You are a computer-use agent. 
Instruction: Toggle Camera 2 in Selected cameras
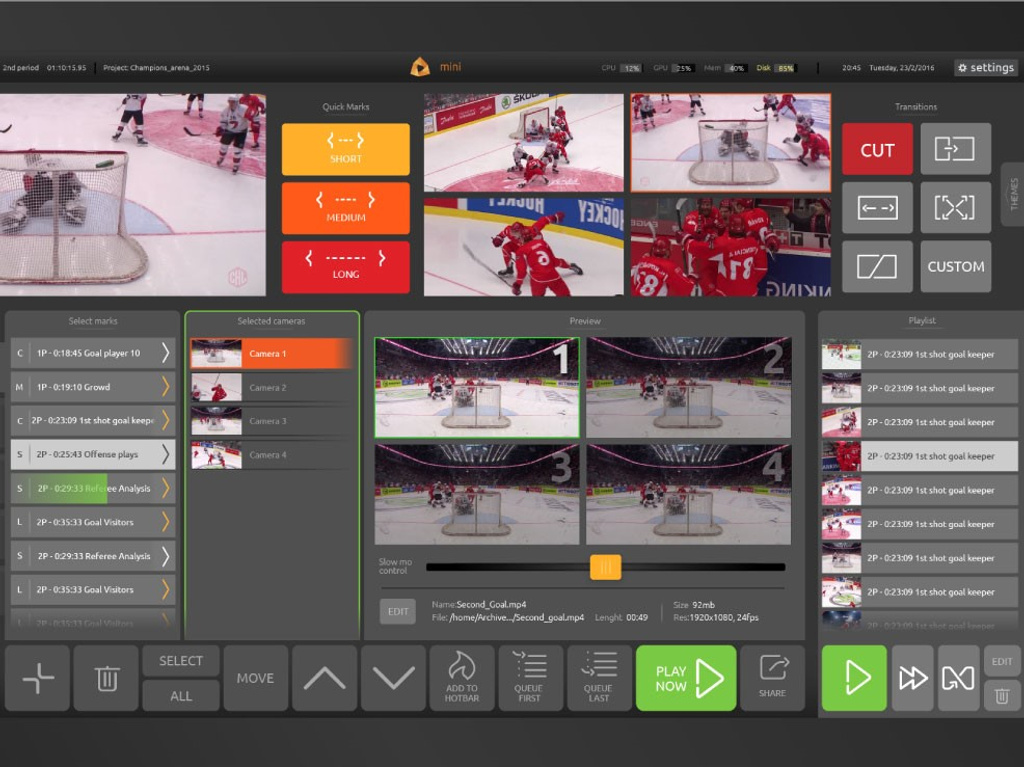[270, 388]
